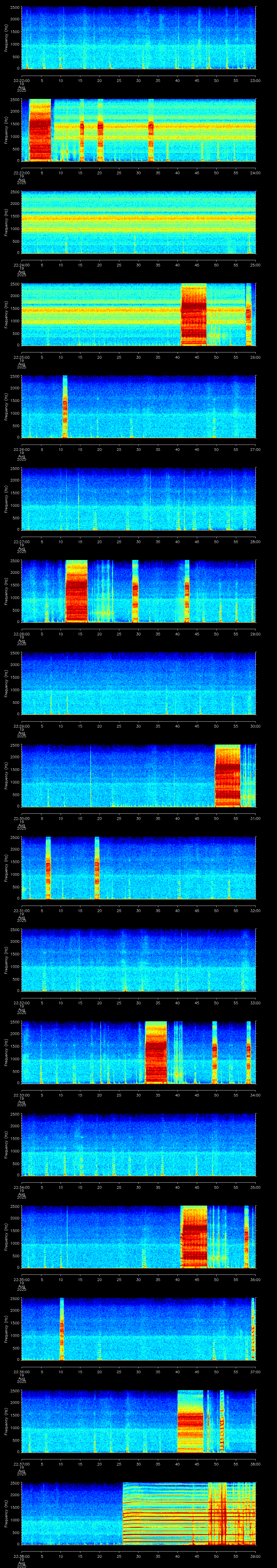277x1568 pixels.
Task: Select the wide red burst in the 22:28 spectrogram
Action: [x=77, y=591]
